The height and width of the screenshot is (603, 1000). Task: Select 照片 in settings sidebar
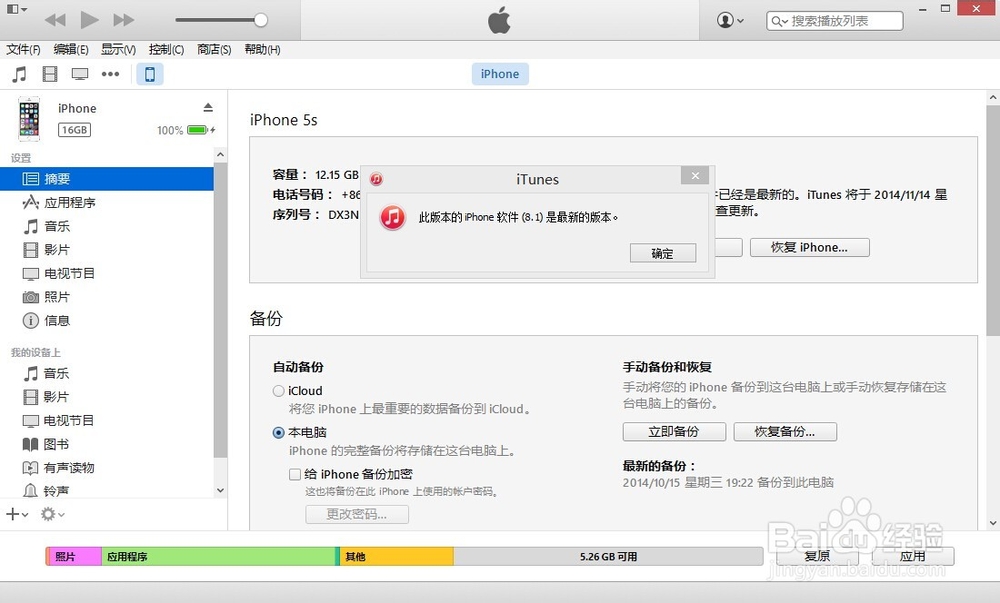107,297
